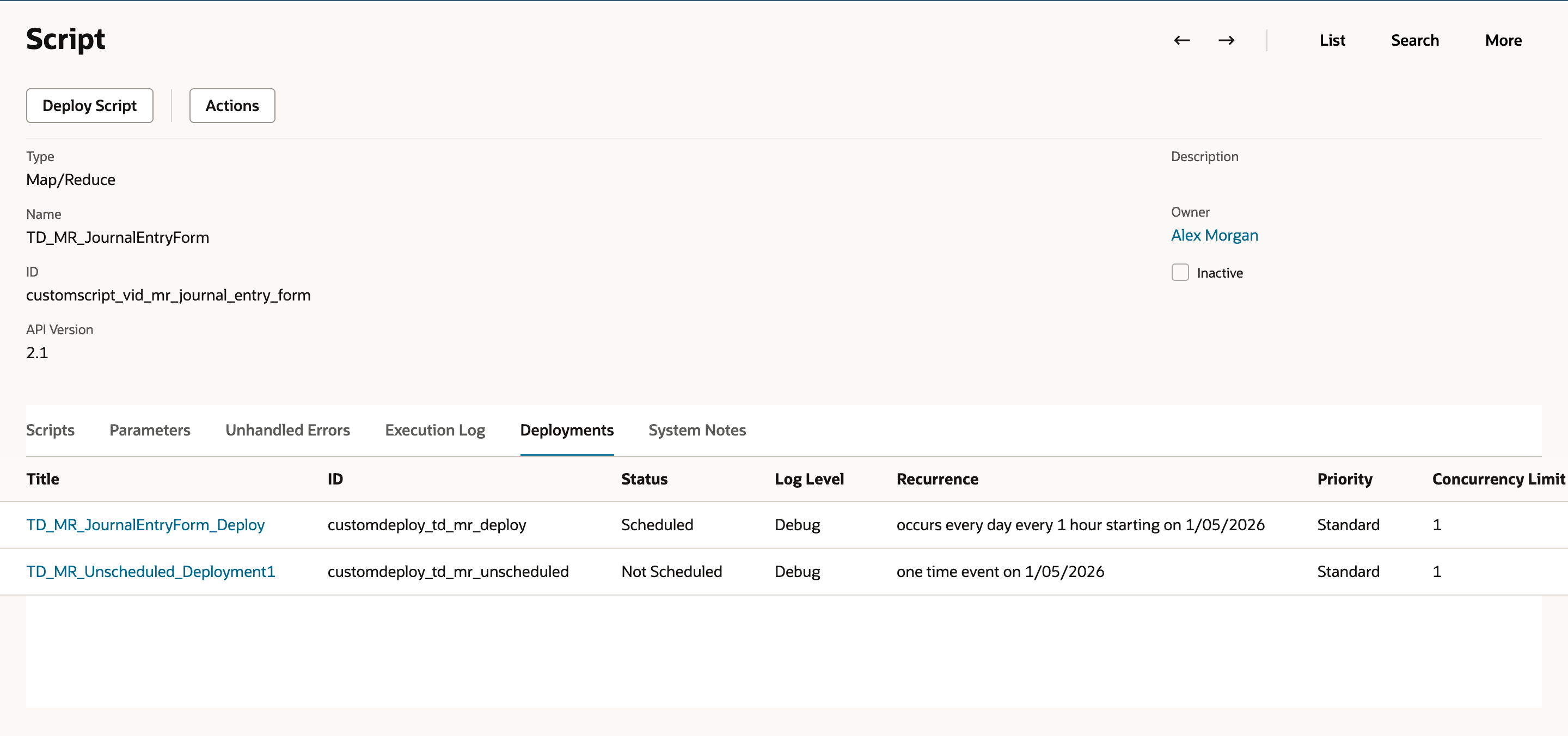1568x736 pixels.
Task: Open the Unhandled Errors tab
Action: tap(287, 431)
